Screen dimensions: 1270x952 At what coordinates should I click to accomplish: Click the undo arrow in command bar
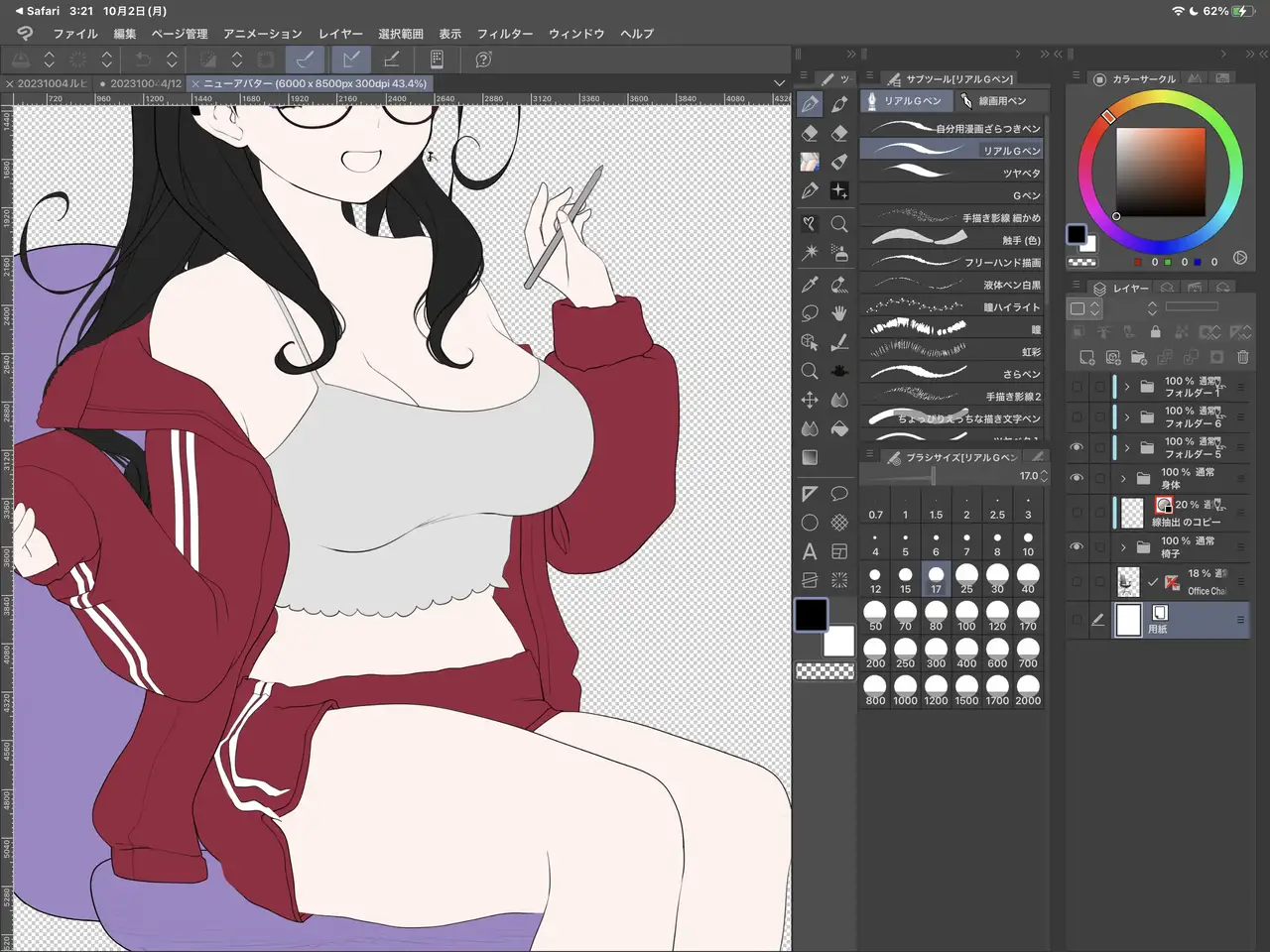tap(143, 59)
